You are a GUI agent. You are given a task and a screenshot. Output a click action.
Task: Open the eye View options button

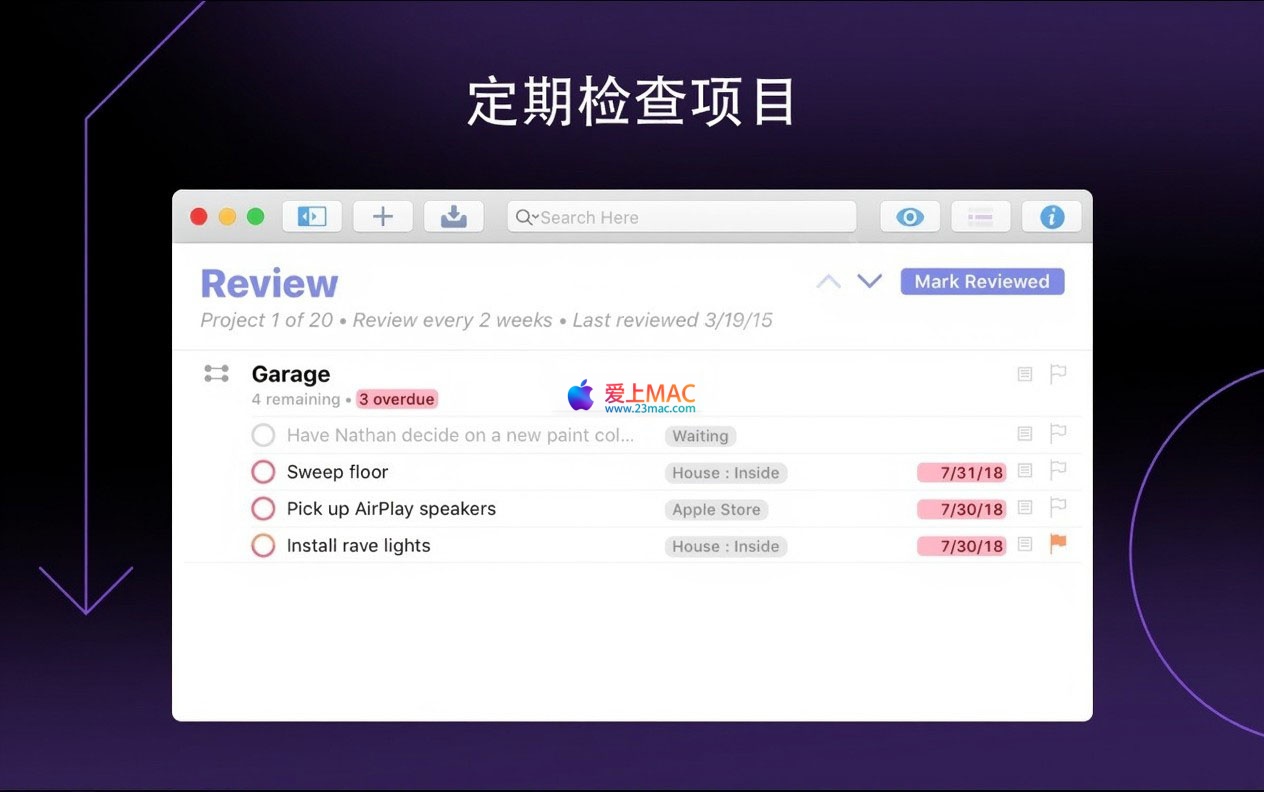909,217
